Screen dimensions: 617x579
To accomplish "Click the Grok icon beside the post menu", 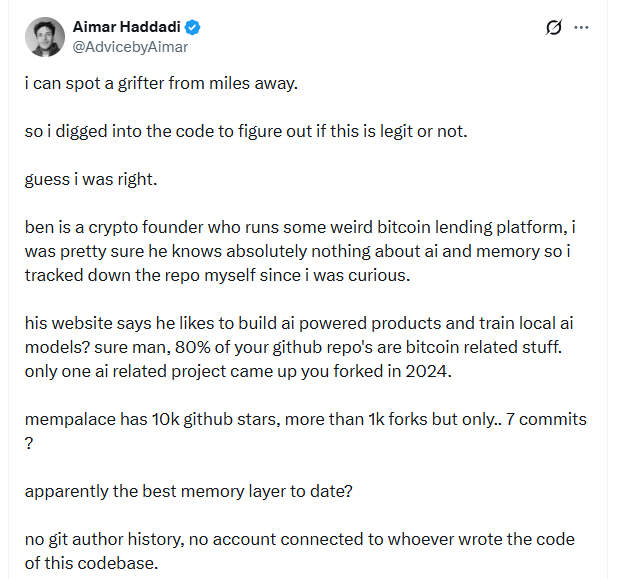I will pyautogui.click(x=553, y=27).
